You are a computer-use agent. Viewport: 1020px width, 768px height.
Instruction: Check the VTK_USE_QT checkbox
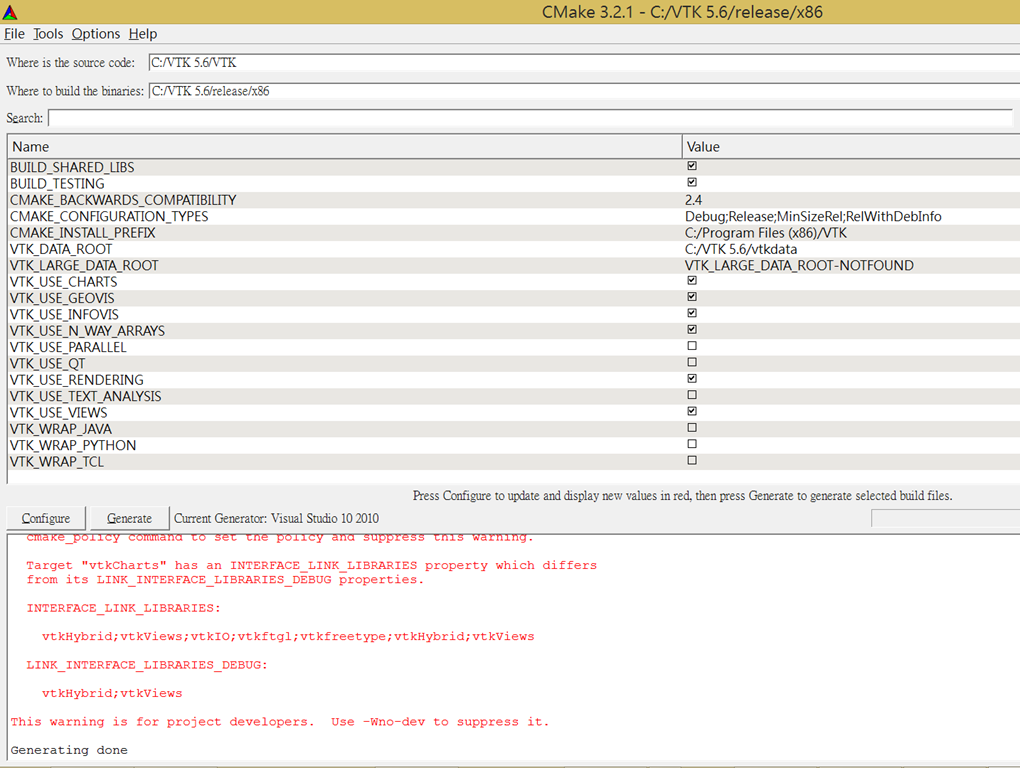click(x=692, y=362)
